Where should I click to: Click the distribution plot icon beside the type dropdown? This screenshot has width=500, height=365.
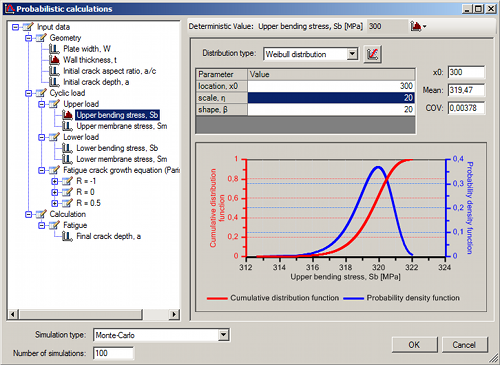click(372, 54)
